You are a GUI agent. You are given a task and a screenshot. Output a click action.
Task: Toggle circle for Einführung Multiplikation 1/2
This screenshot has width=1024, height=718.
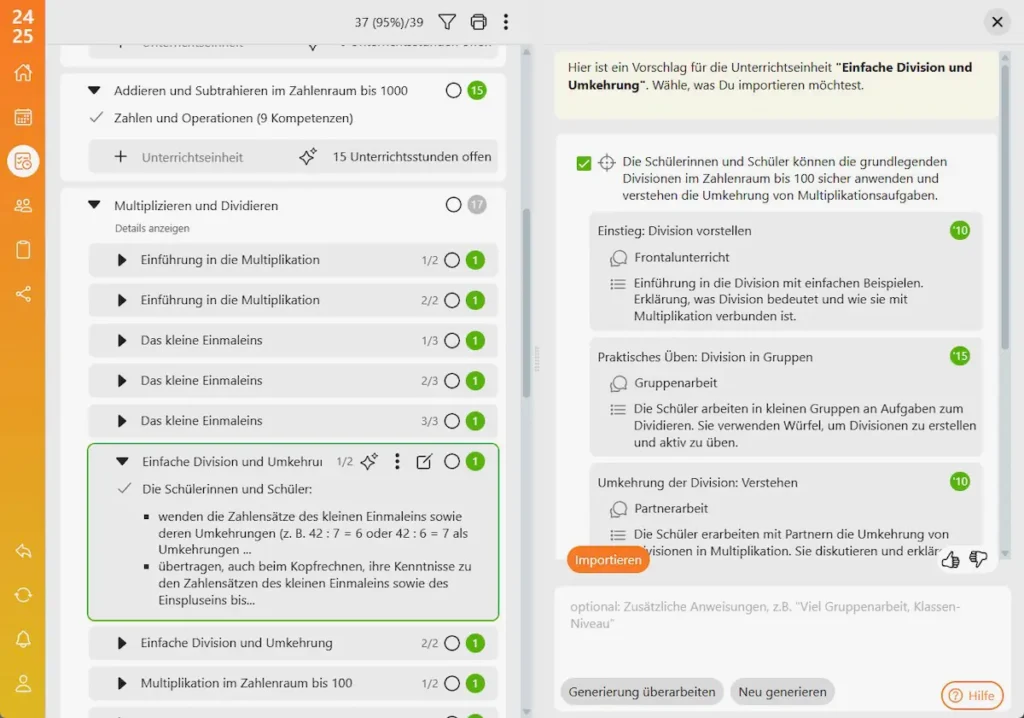point(452,260)
